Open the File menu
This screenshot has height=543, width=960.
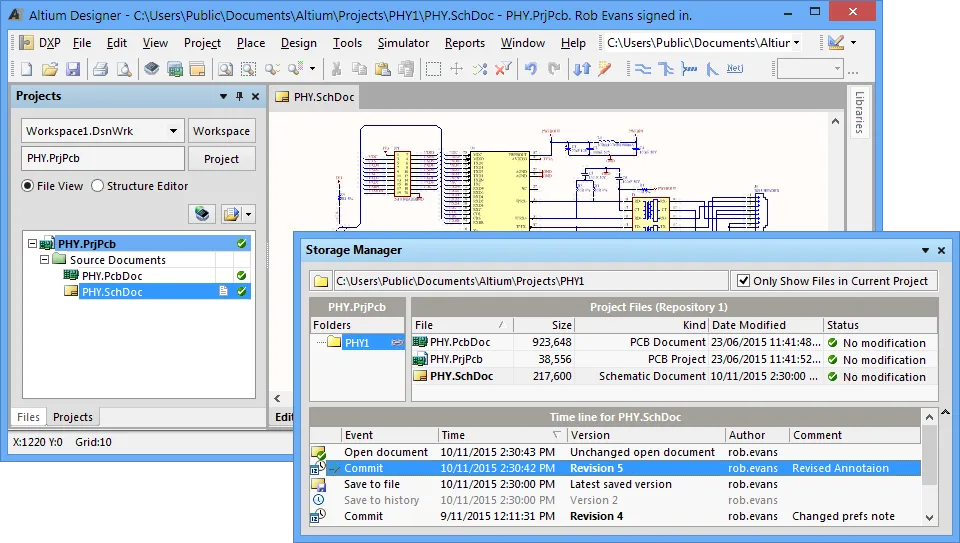81,43
